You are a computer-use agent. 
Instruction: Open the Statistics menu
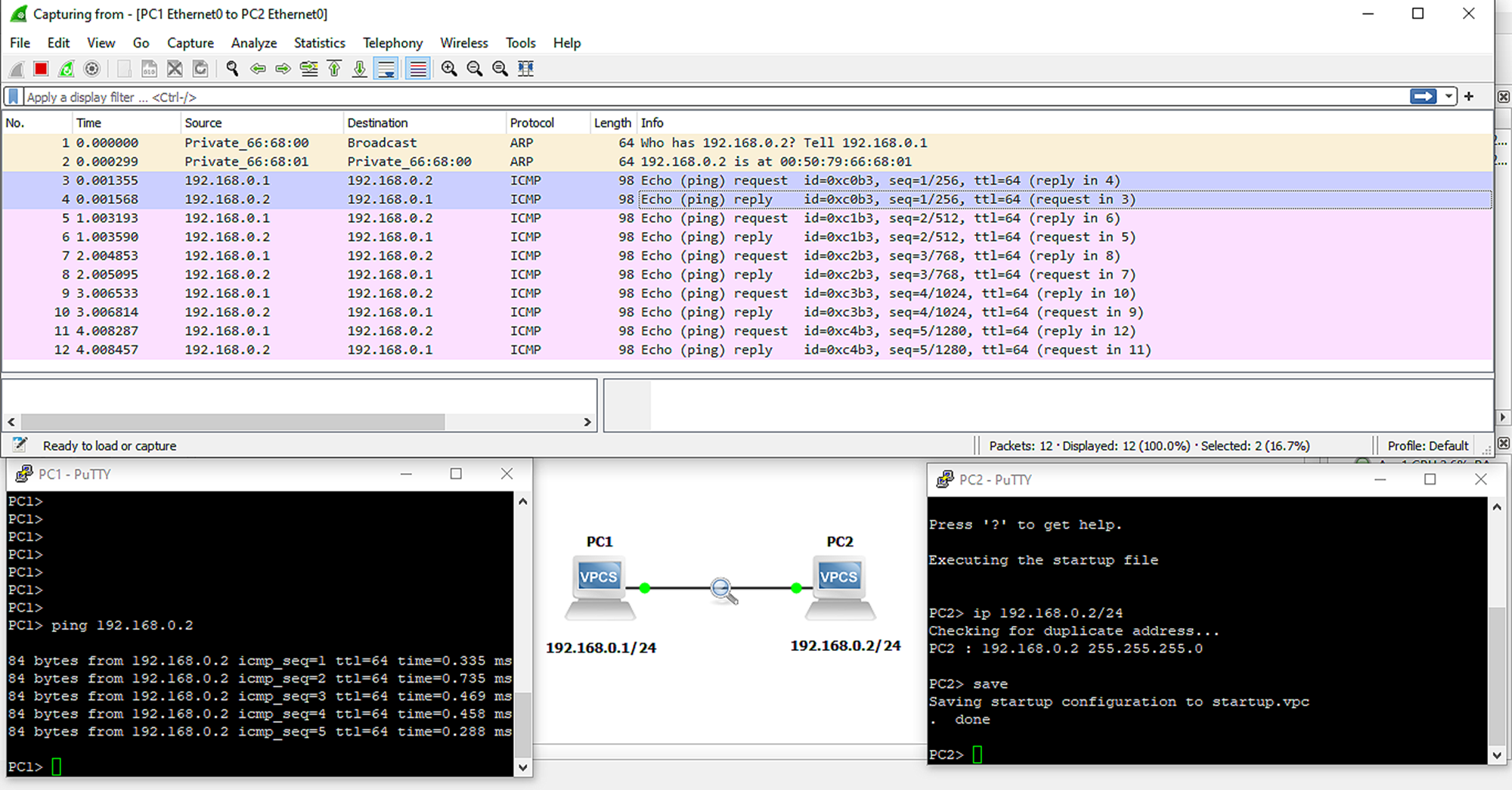point(319,43)
